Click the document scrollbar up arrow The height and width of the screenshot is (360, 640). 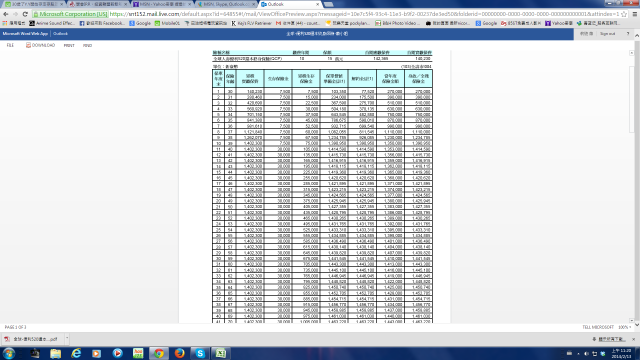tap(632, 53)
